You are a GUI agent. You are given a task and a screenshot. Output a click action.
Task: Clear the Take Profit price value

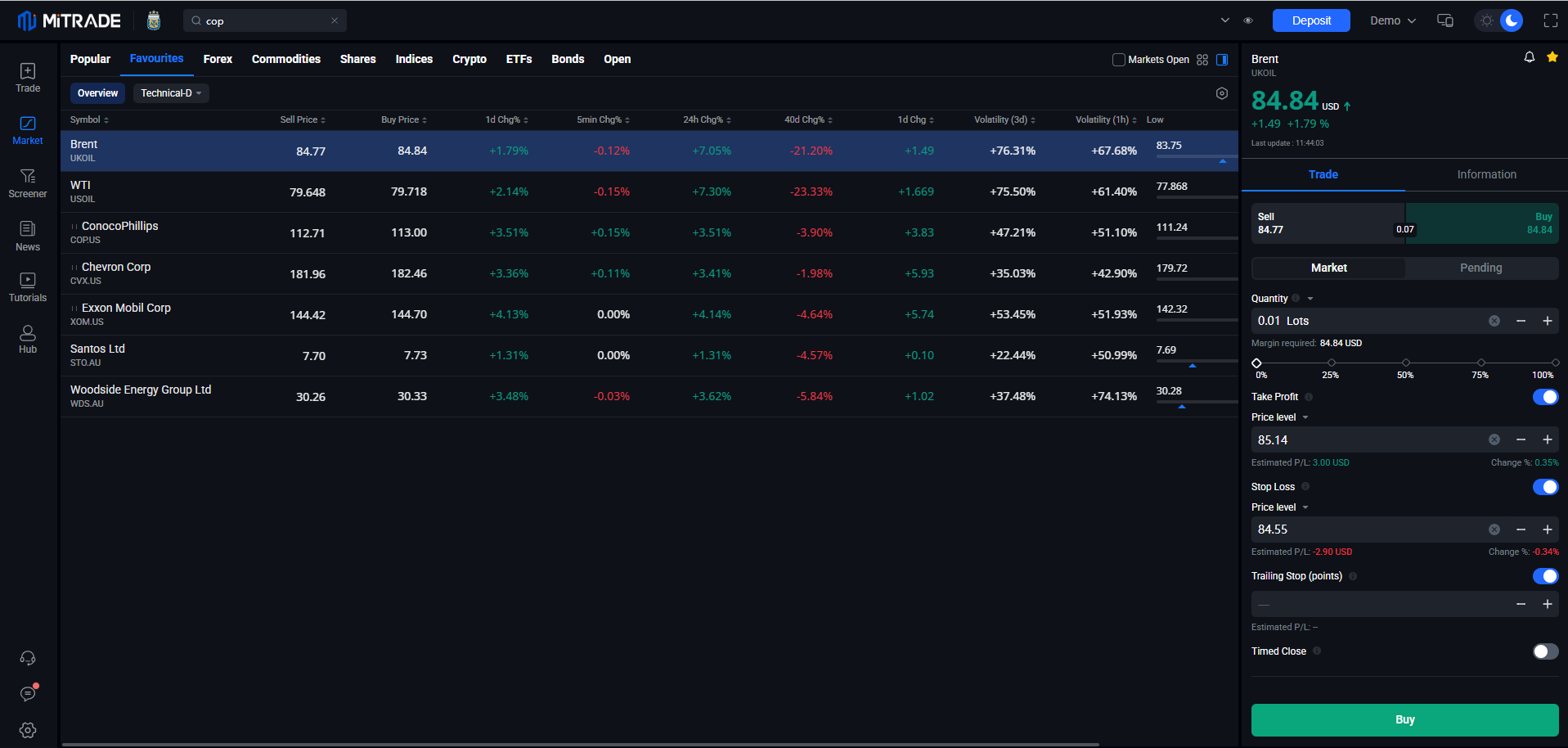pyautogui.click(x=1494, y=439)
